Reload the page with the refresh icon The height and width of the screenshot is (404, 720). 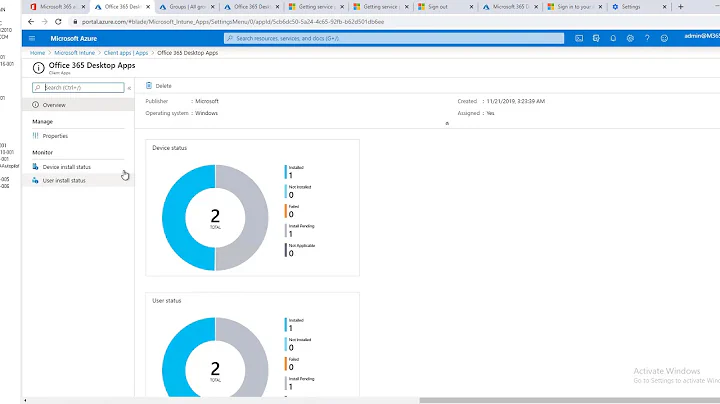(58, 22)
